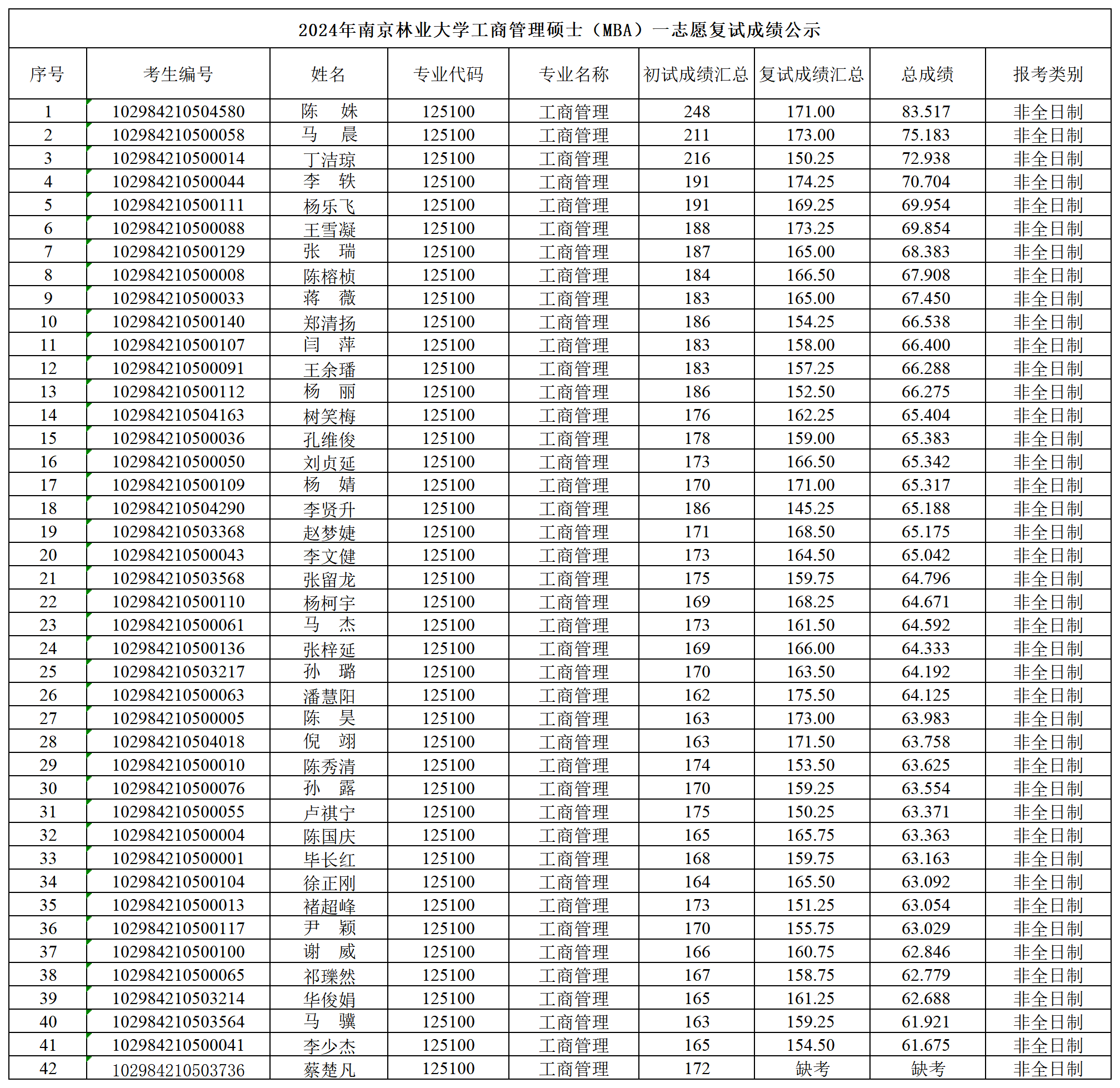Select row number 21 cell
1120x1088 pixels.
pos(48,578)
